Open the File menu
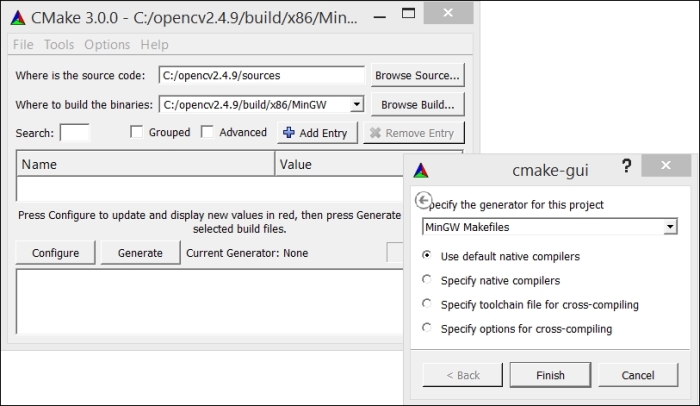Image resolution: width=700 pixels, height=406 pixels. tap(23, 45)
